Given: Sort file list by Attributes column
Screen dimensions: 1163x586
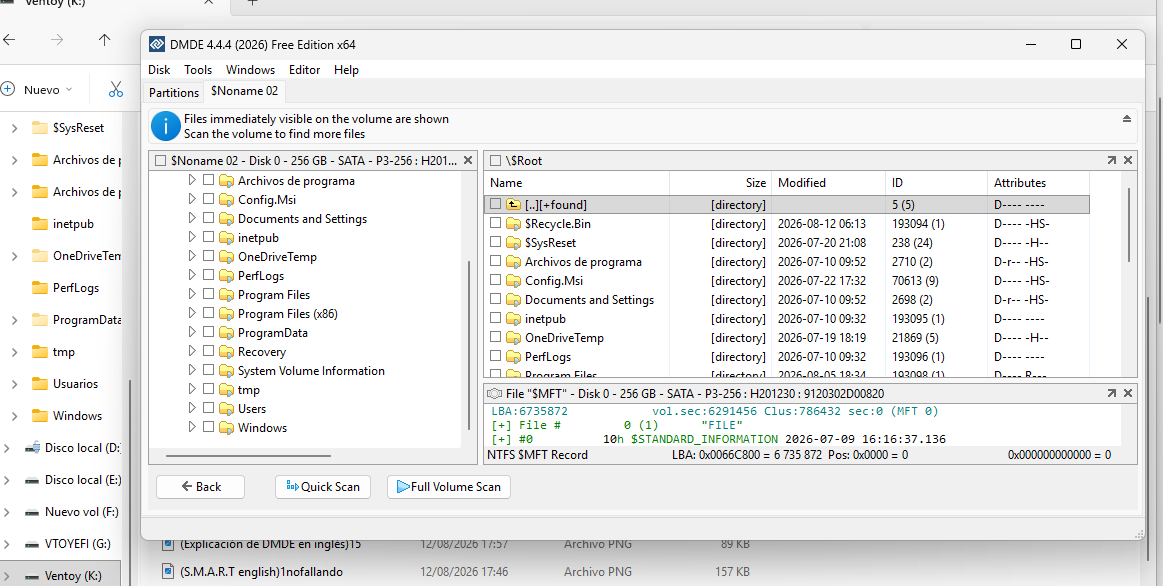Looking at the screenshot, I should 1038,182.
